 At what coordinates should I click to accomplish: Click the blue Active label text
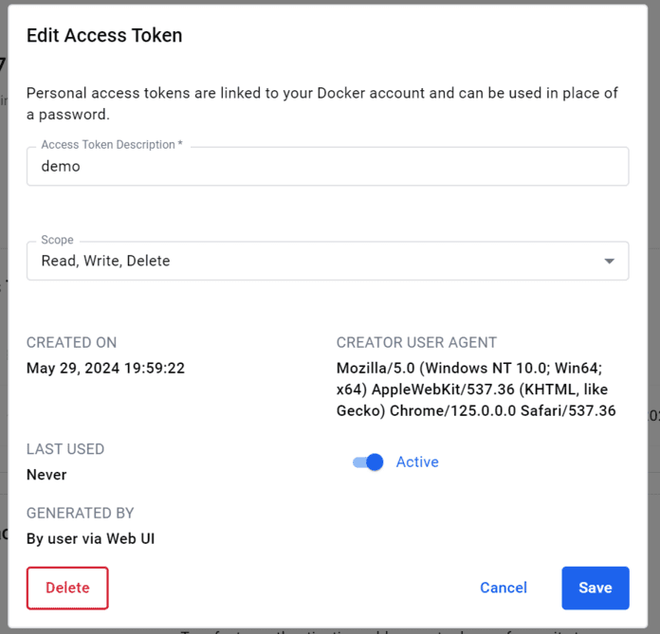pos(417,462)
